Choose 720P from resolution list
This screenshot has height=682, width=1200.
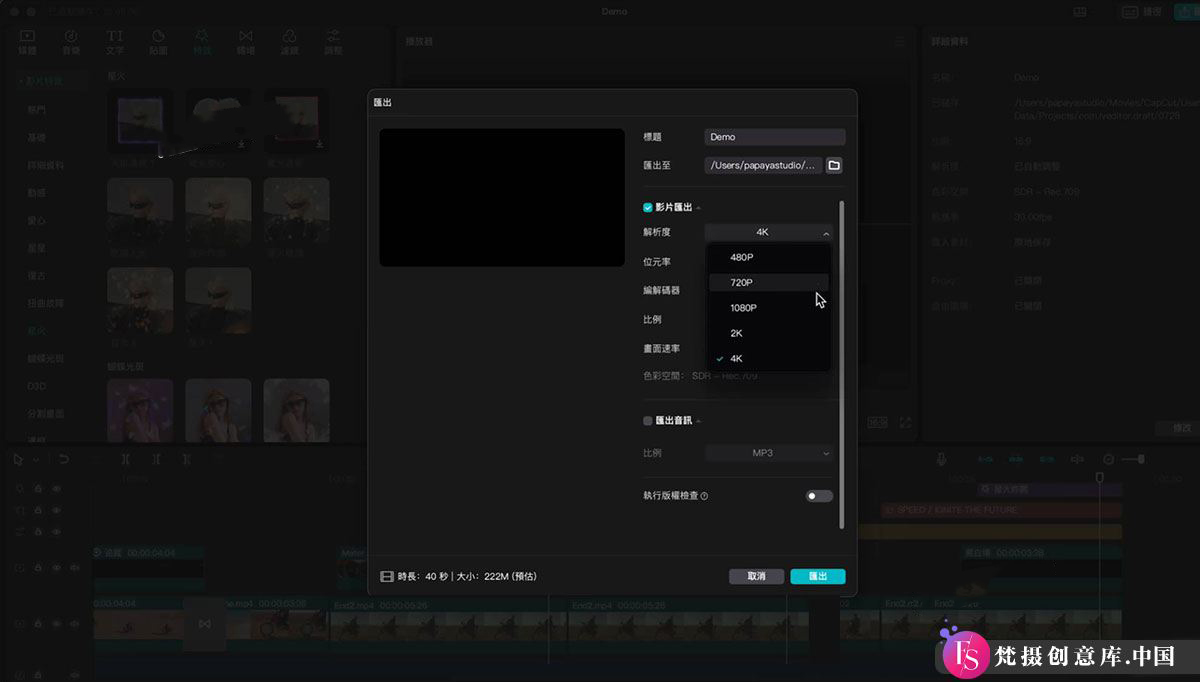[x=768, y=283]
